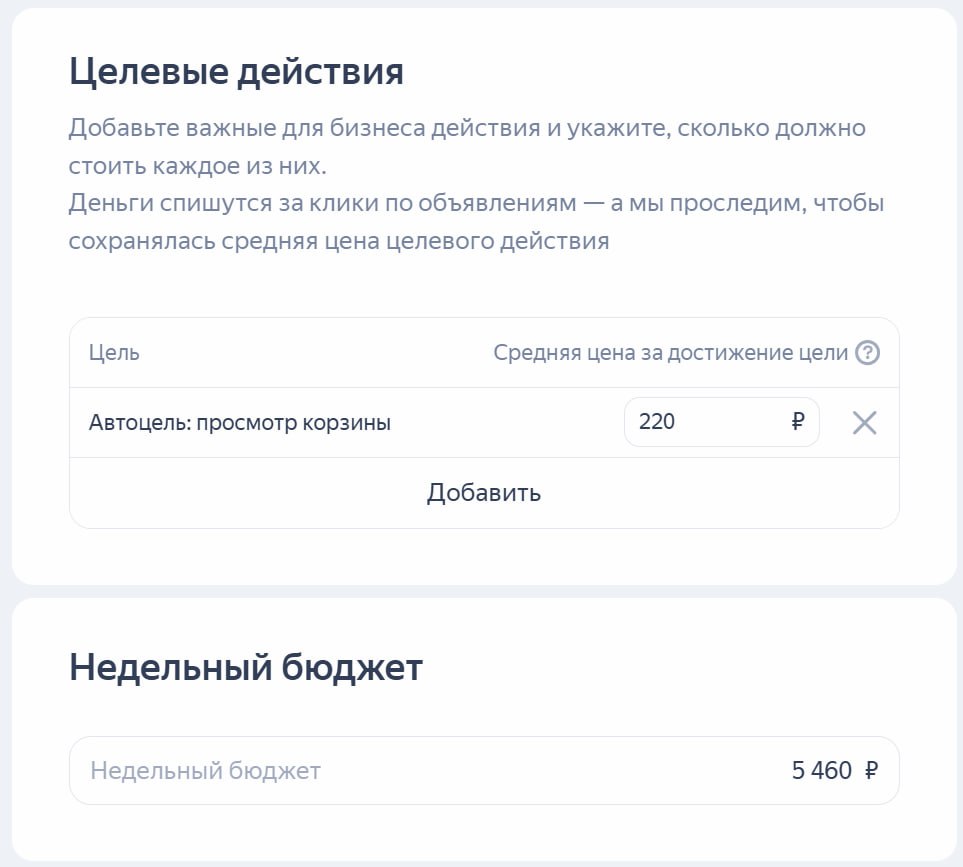This screenshot has width=963, height=867.
Task: Select the Автоцель: просмотр корзины goal row
Action: 484,422
